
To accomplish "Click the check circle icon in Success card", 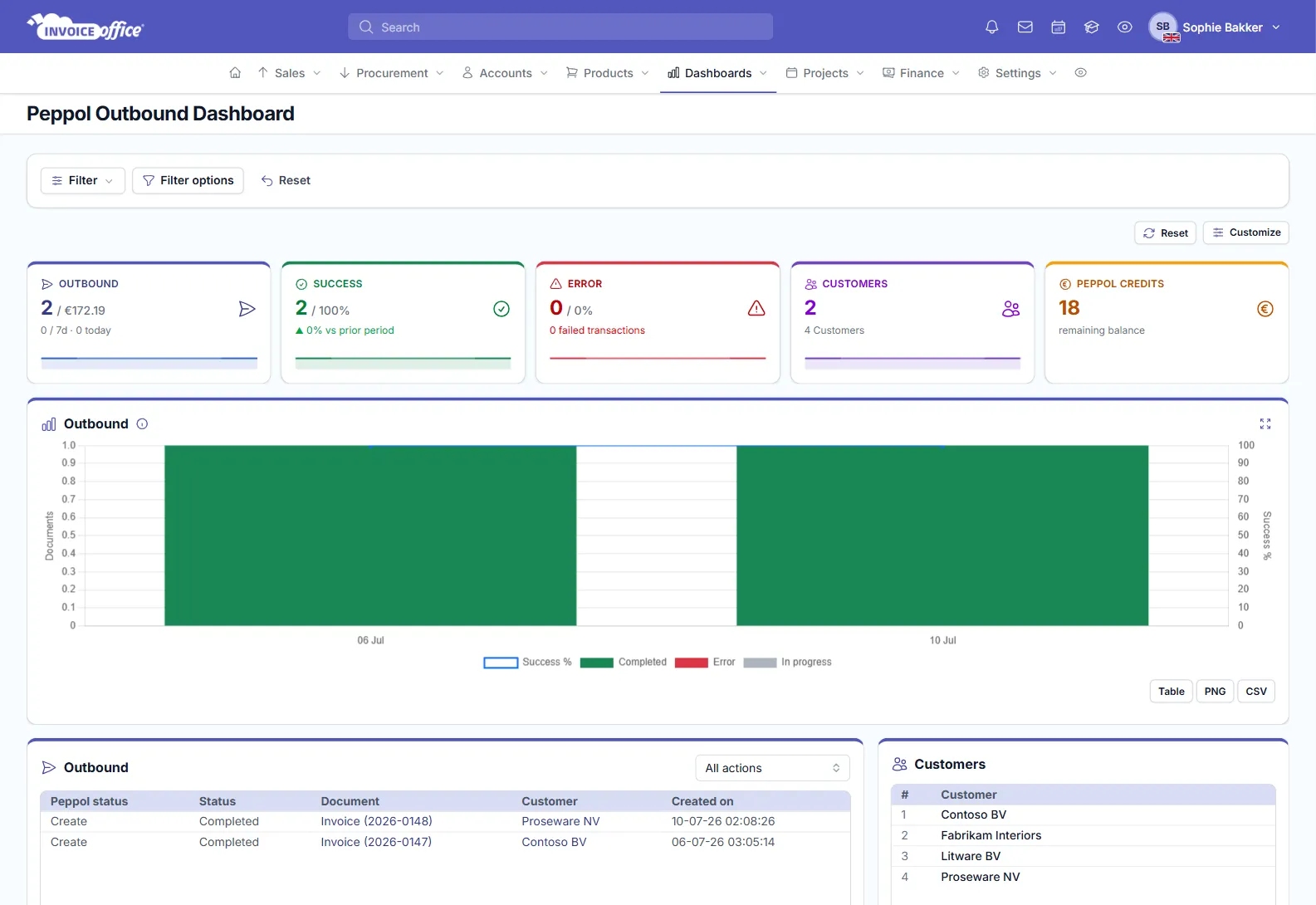I will [x=501, y=309].
